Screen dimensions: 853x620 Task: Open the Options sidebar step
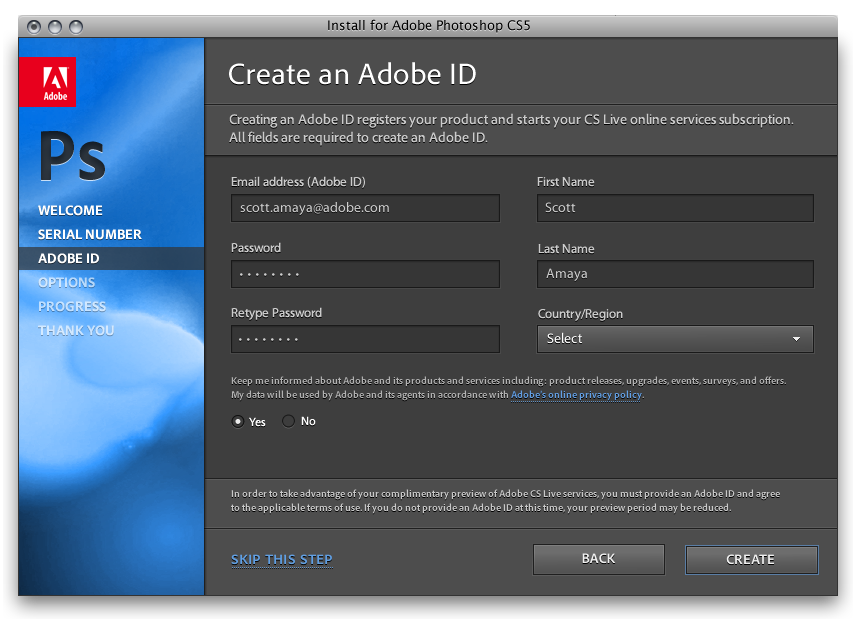click(x=67, y=282)
